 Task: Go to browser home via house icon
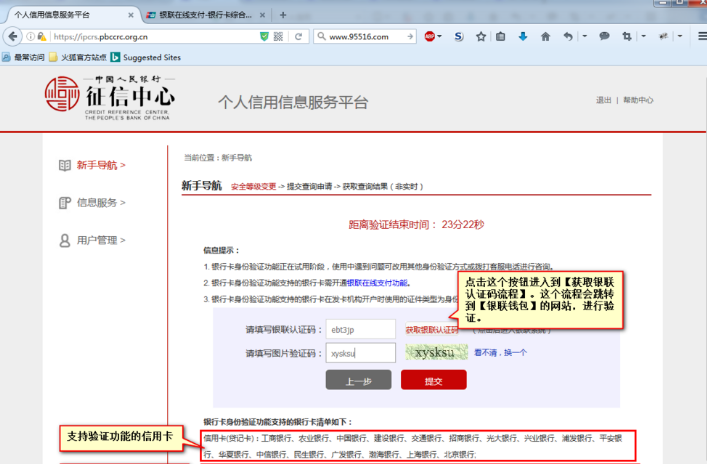545,37
